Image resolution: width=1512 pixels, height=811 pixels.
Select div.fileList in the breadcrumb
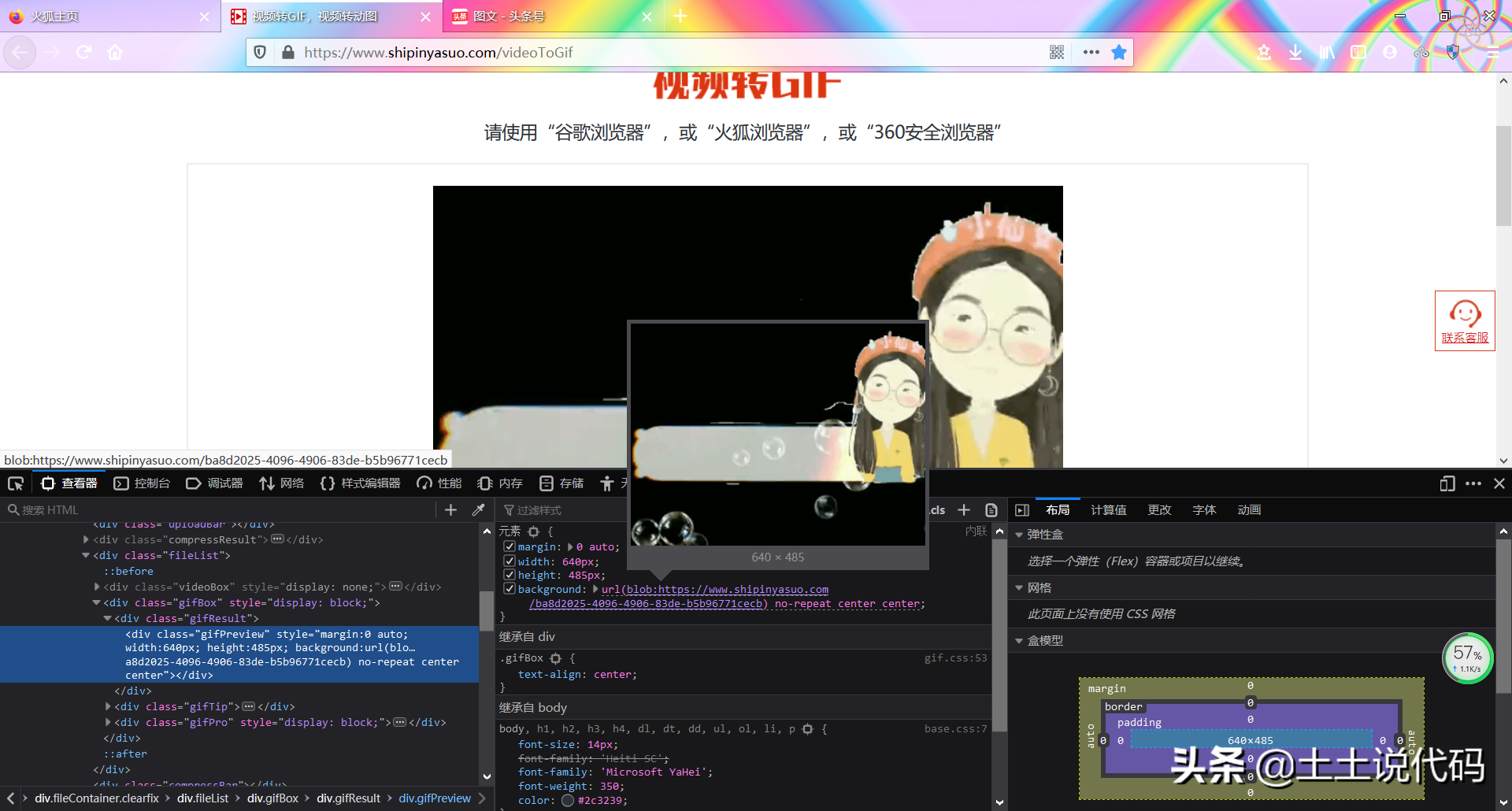coord(202,798)
